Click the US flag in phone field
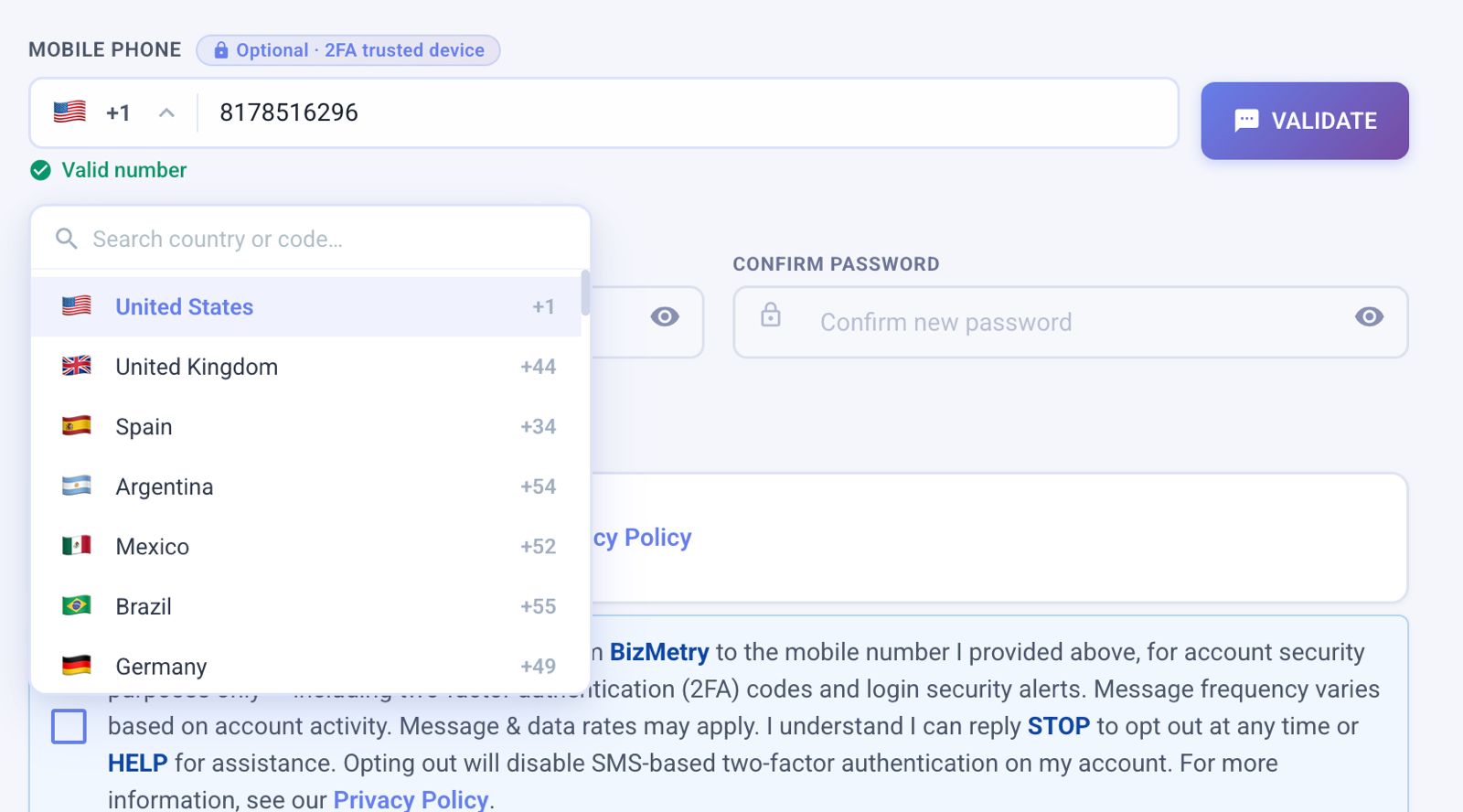Screen dimensions: 1463x812 click(x=69, y=112)
